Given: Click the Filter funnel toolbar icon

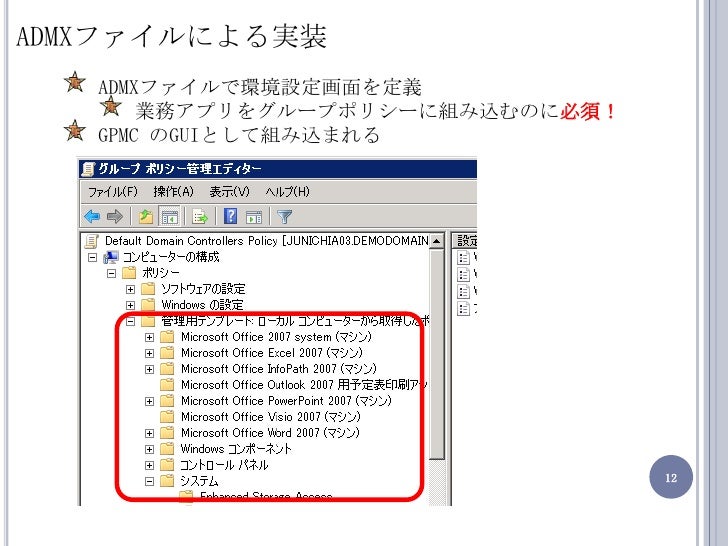Looking at the screenshot, I should 284,217.
